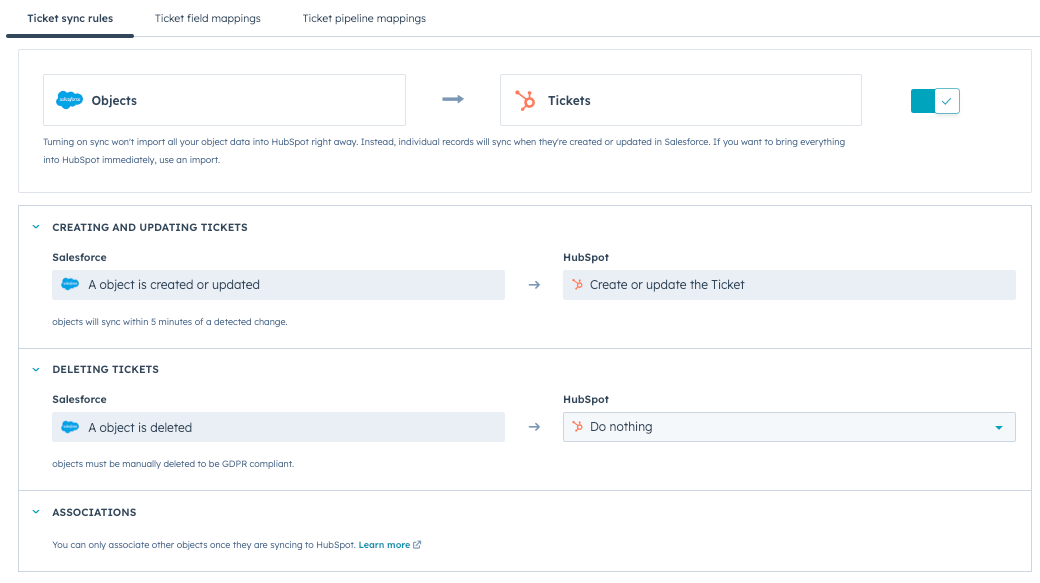The height and width of the screenshot is (583, 1040).
Task: Click Salesforce icon in 'A object is deleted' field
Action: [70, 427]
